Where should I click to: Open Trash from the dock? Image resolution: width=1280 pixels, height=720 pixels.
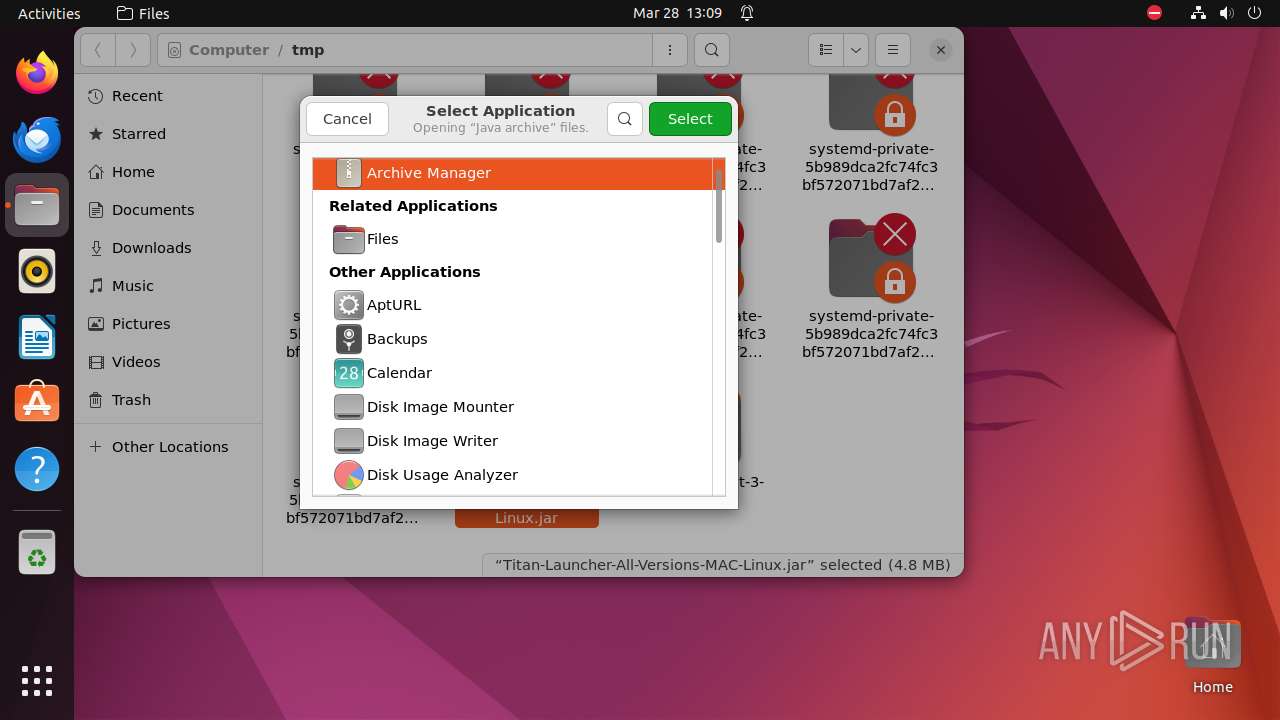[x=37, y=552]
